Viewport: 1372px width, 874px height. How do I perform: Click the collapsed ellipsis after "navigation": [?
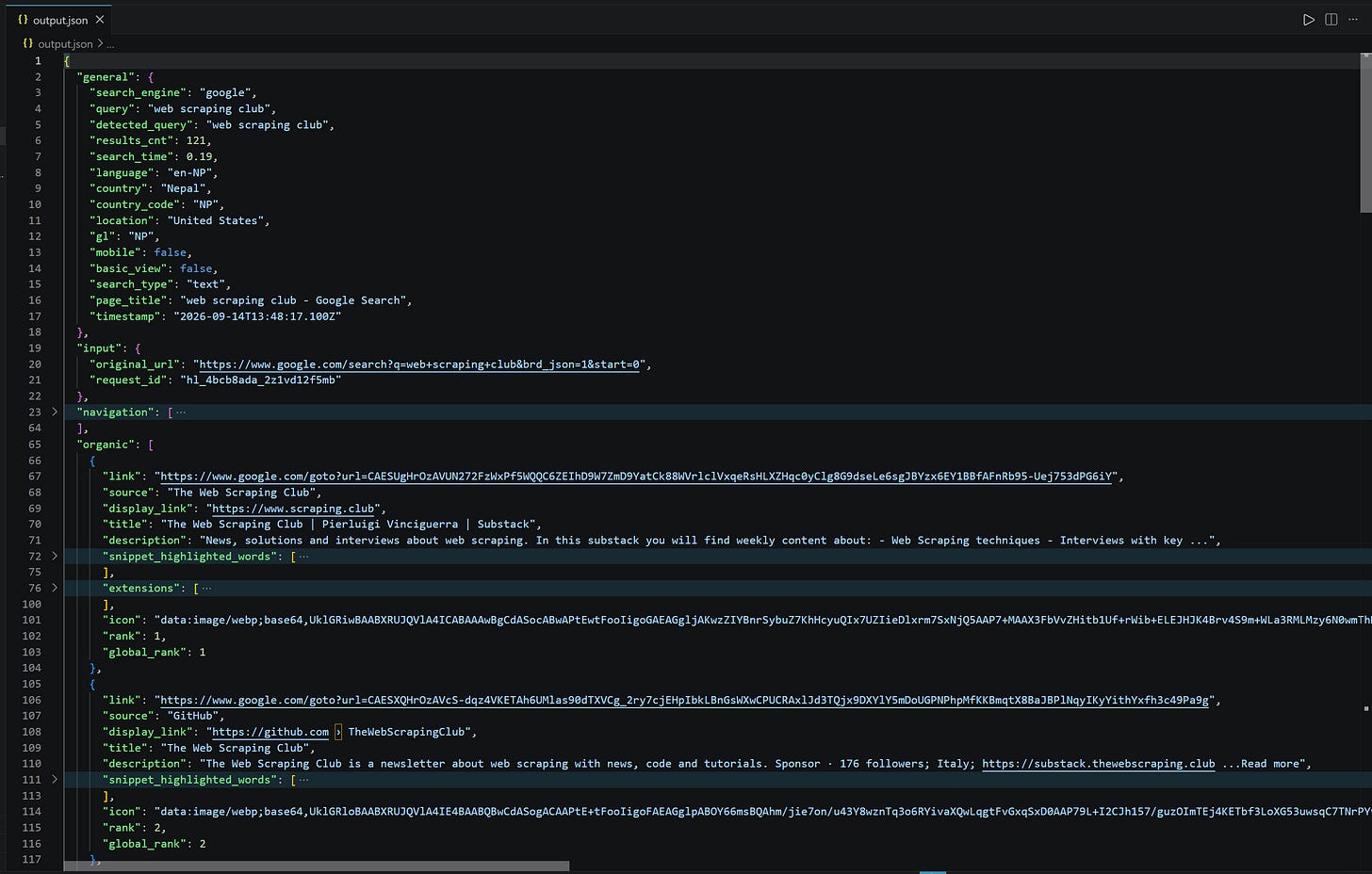click(x=181, y=413)
